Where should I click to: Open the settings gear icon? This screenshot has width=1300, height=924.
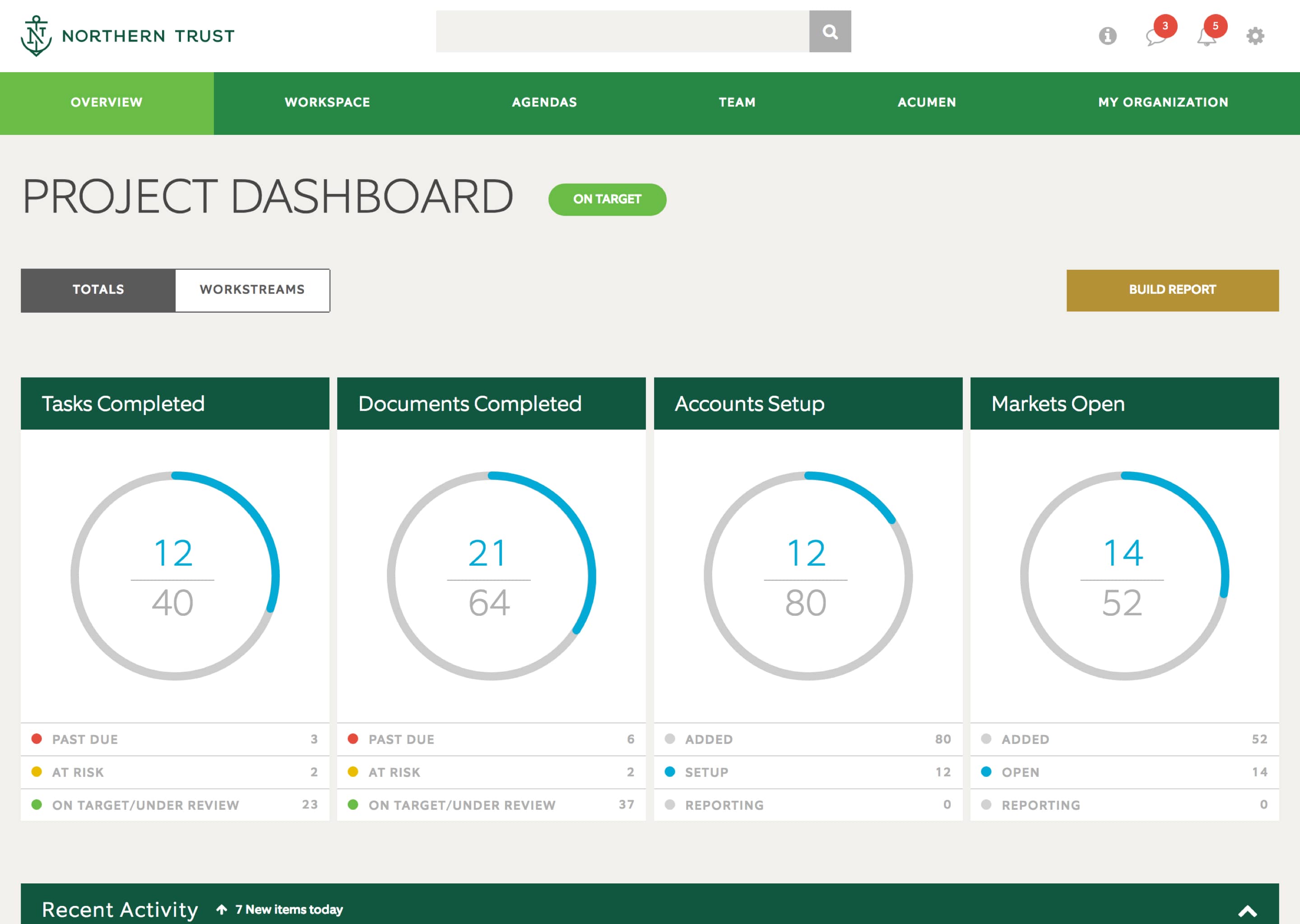click(x=1255, y=36)
